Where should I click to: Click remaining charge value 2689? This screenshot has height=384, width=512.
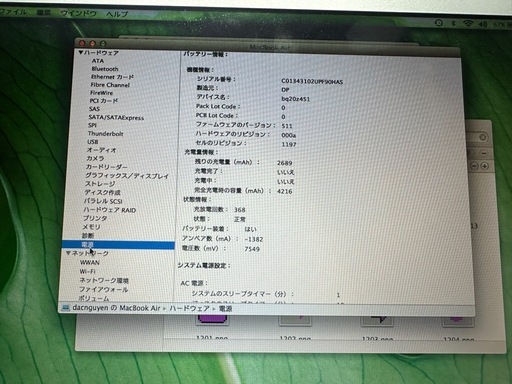pos(284,163)
